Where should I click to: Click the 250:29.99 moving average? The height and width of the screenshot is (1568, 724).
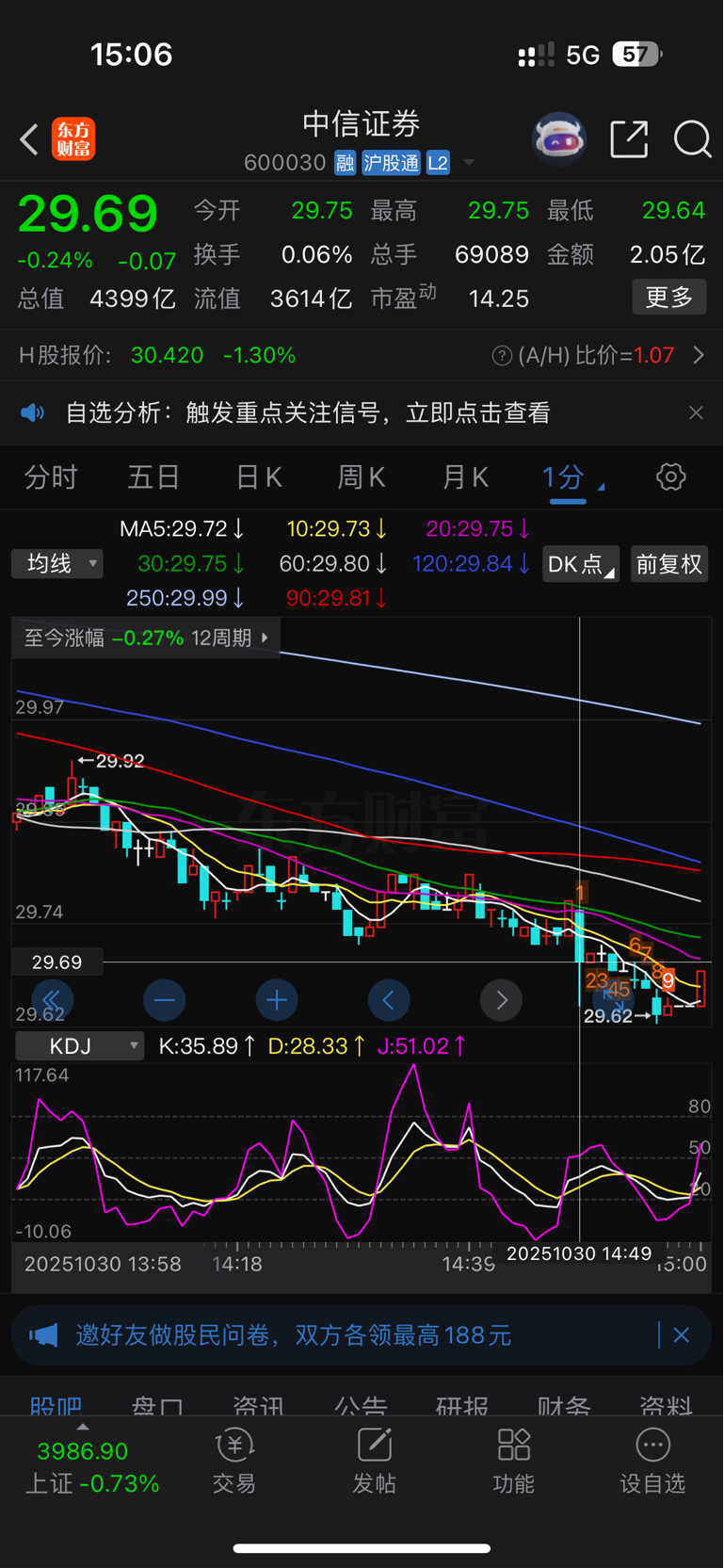185,598
